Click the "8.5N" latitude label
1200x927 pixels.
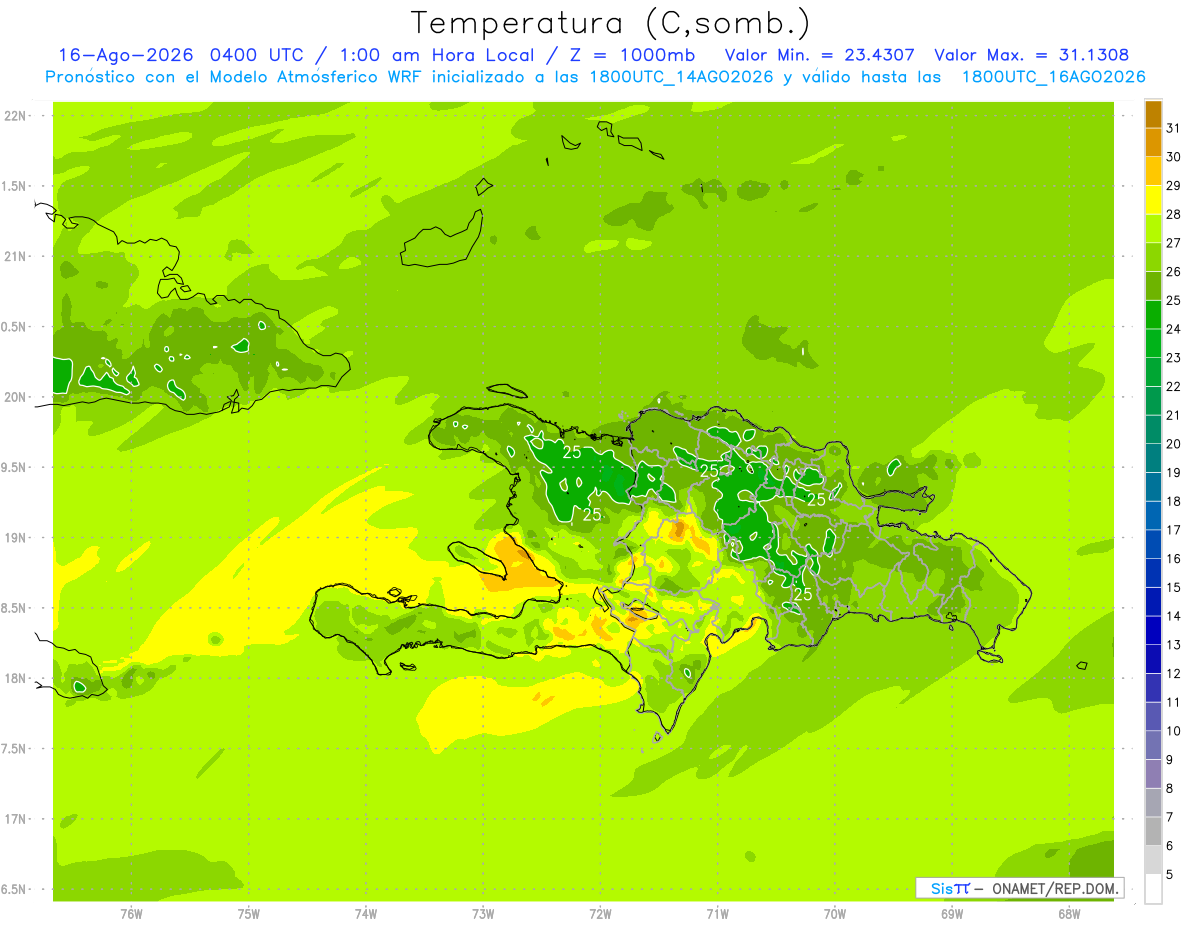(15, 608)
